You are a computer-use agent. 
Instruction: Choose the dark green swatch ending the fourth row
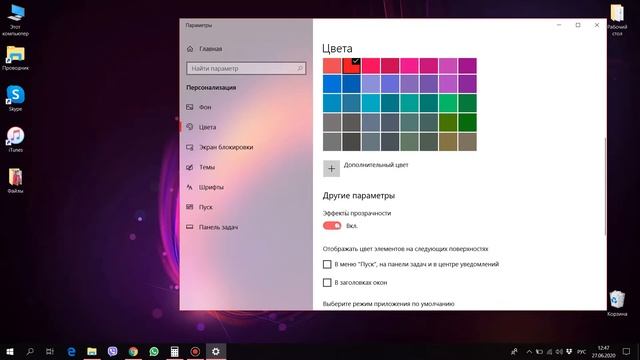coord(467,123)
